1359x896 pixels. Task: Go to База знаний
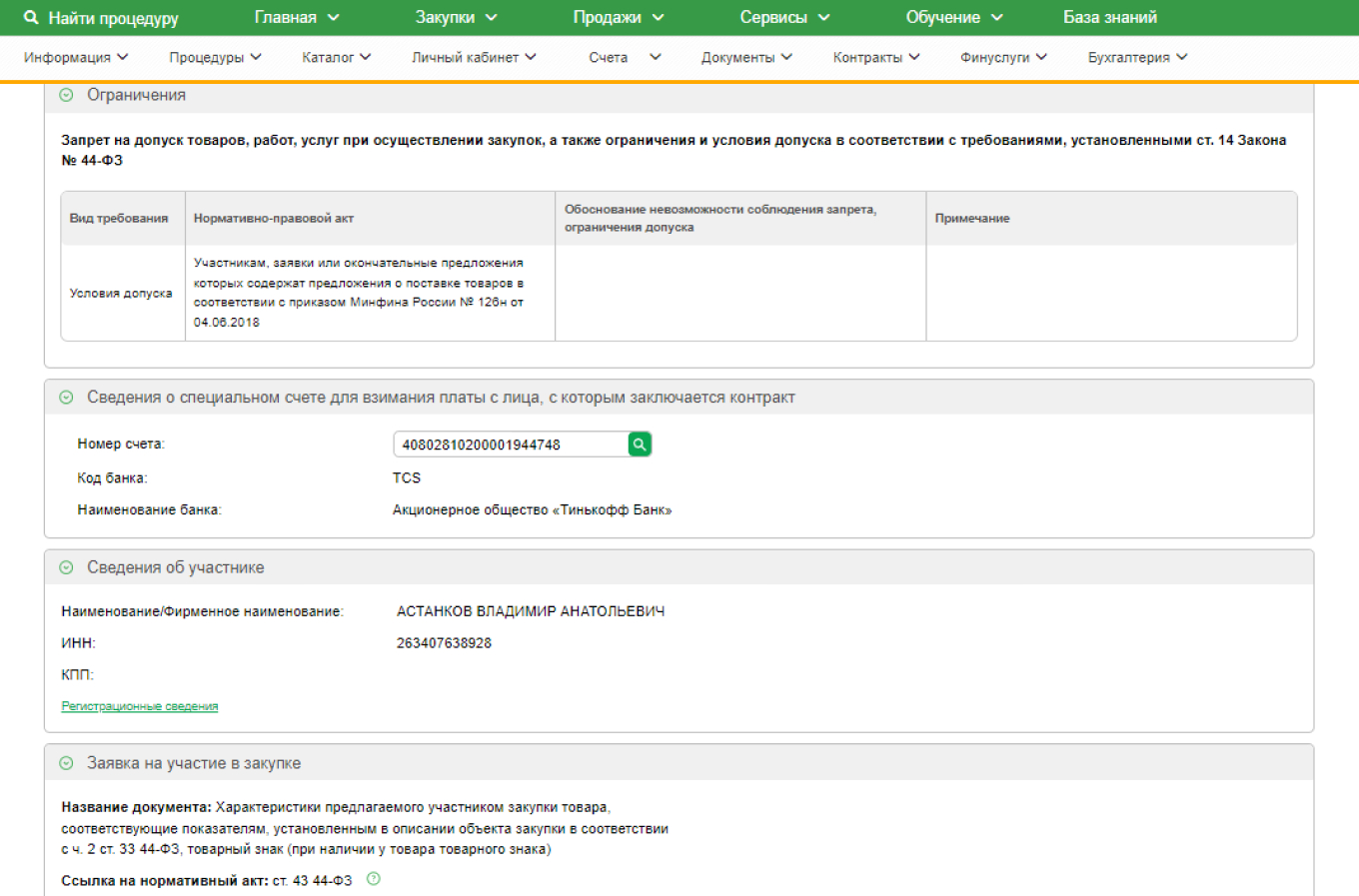point(1109,18)
